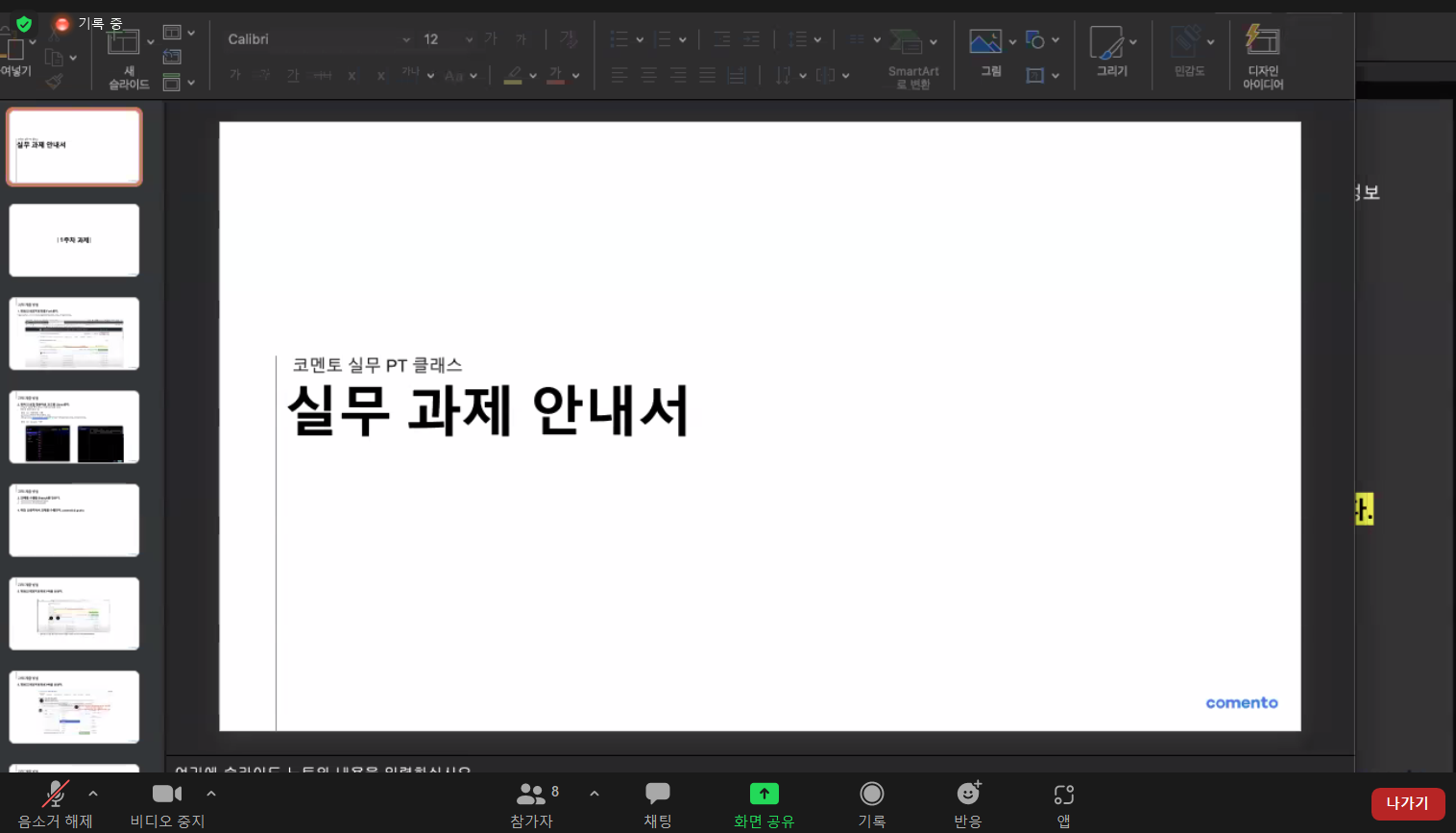
Task: Click Convert to SmartArt button
Action: (x=913, y=60)
